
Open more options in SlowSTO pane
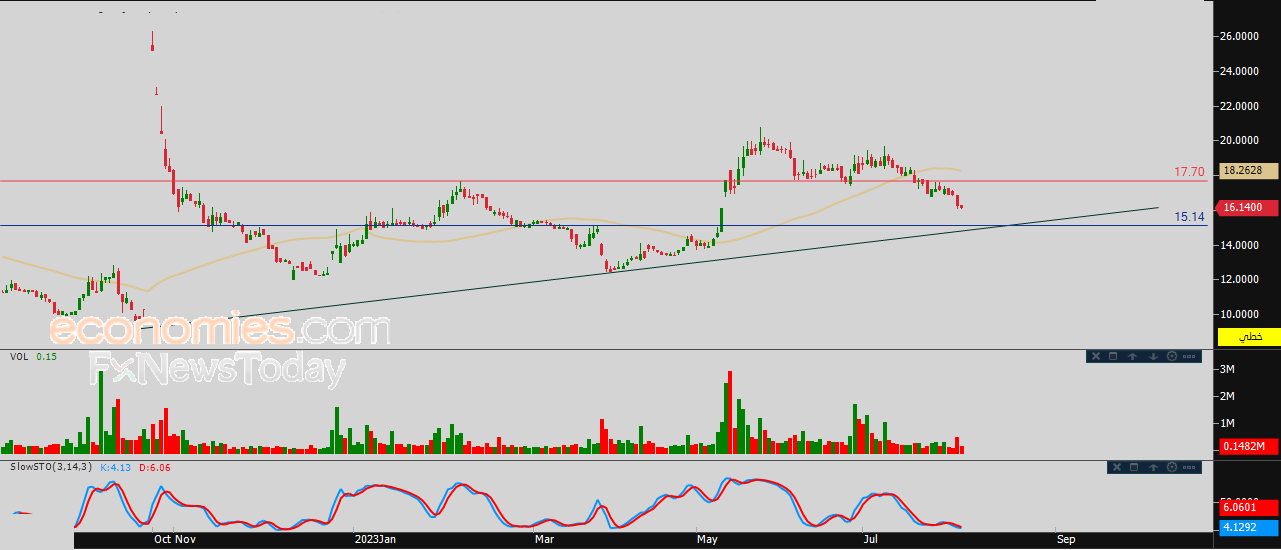1189,467
